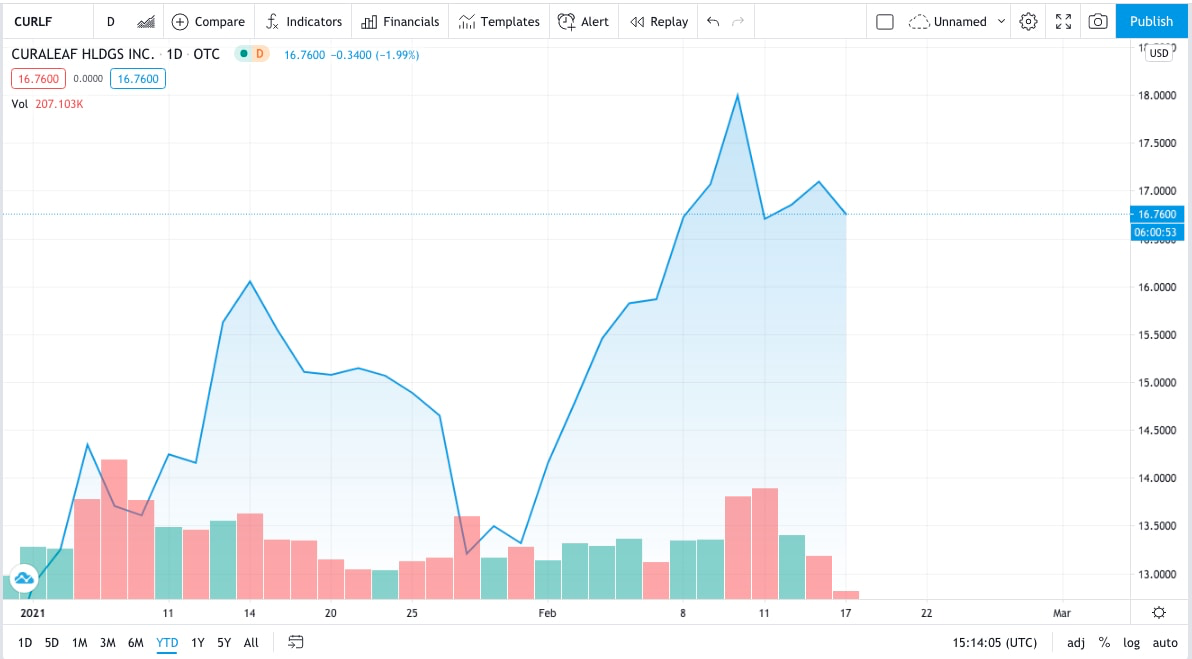Select the 5Y time range
The image size is (1192, 659).
click(x=224, y=643)
